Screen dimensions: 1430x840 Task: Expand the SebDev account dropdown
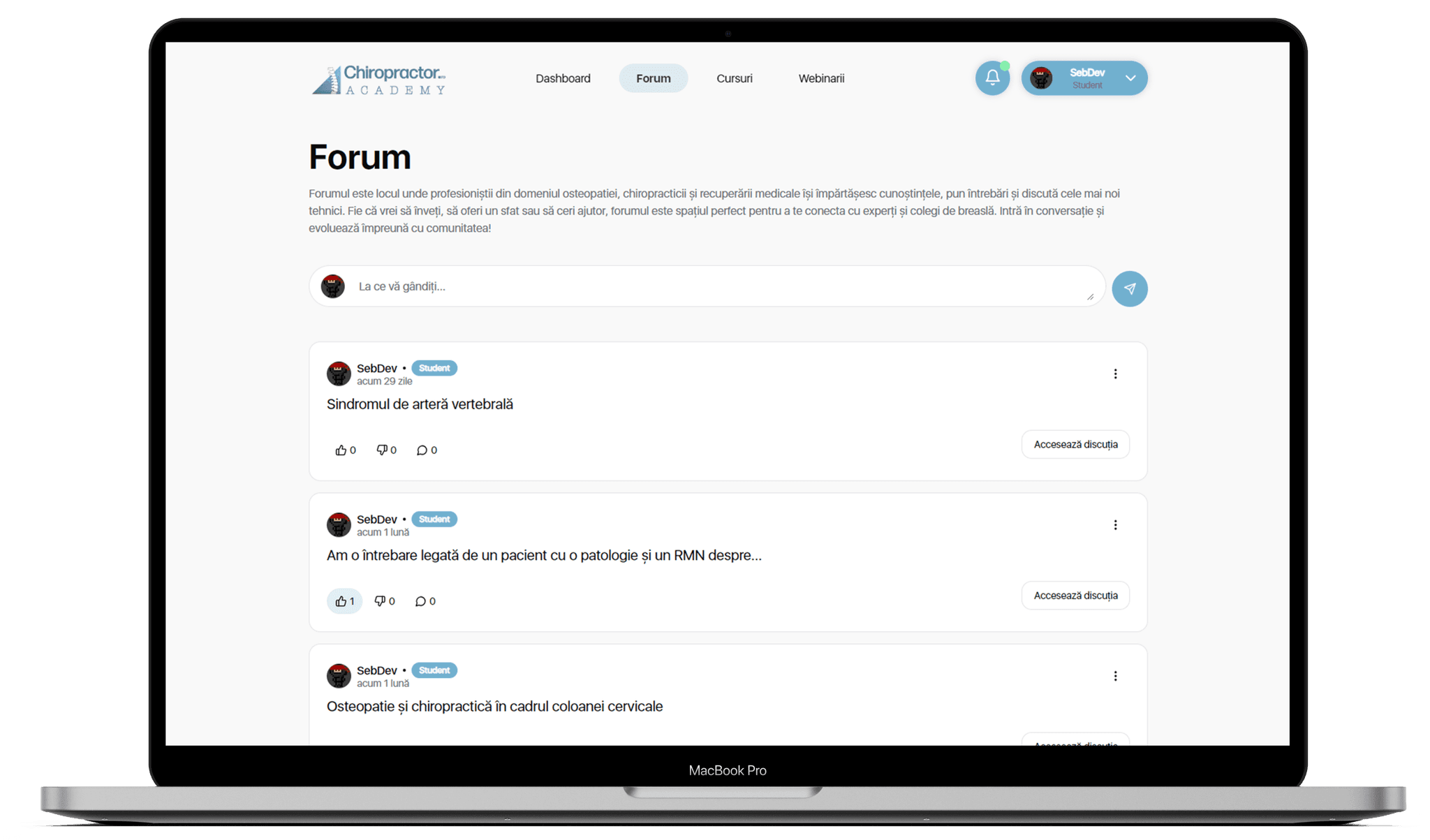click(1130, 78)
